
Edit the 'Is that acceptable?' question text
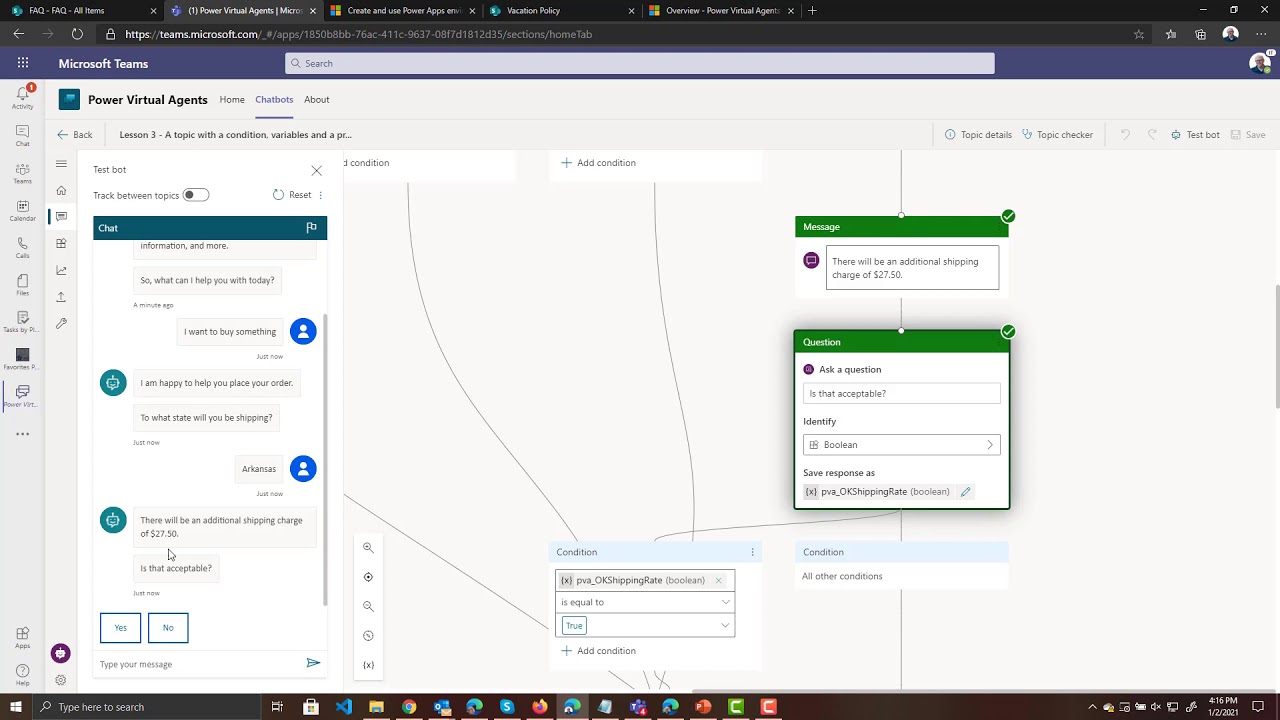[901, 393]
